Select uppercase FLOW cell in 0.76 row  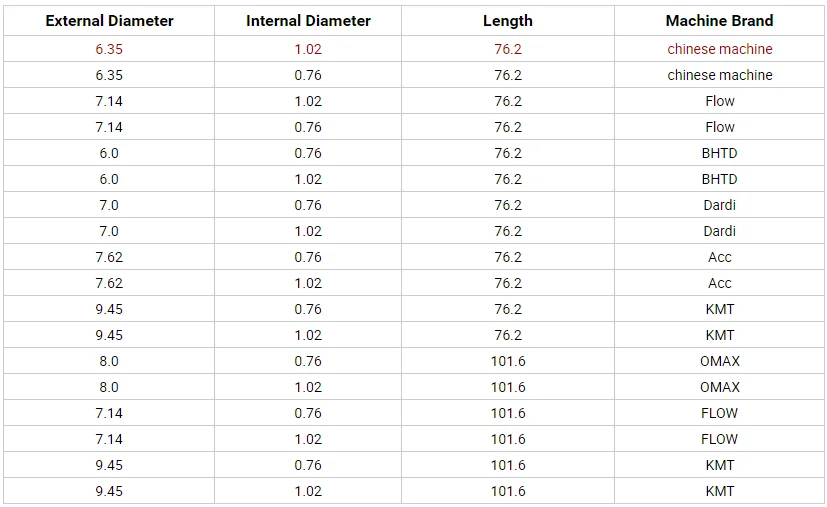[x=719, y=413]
